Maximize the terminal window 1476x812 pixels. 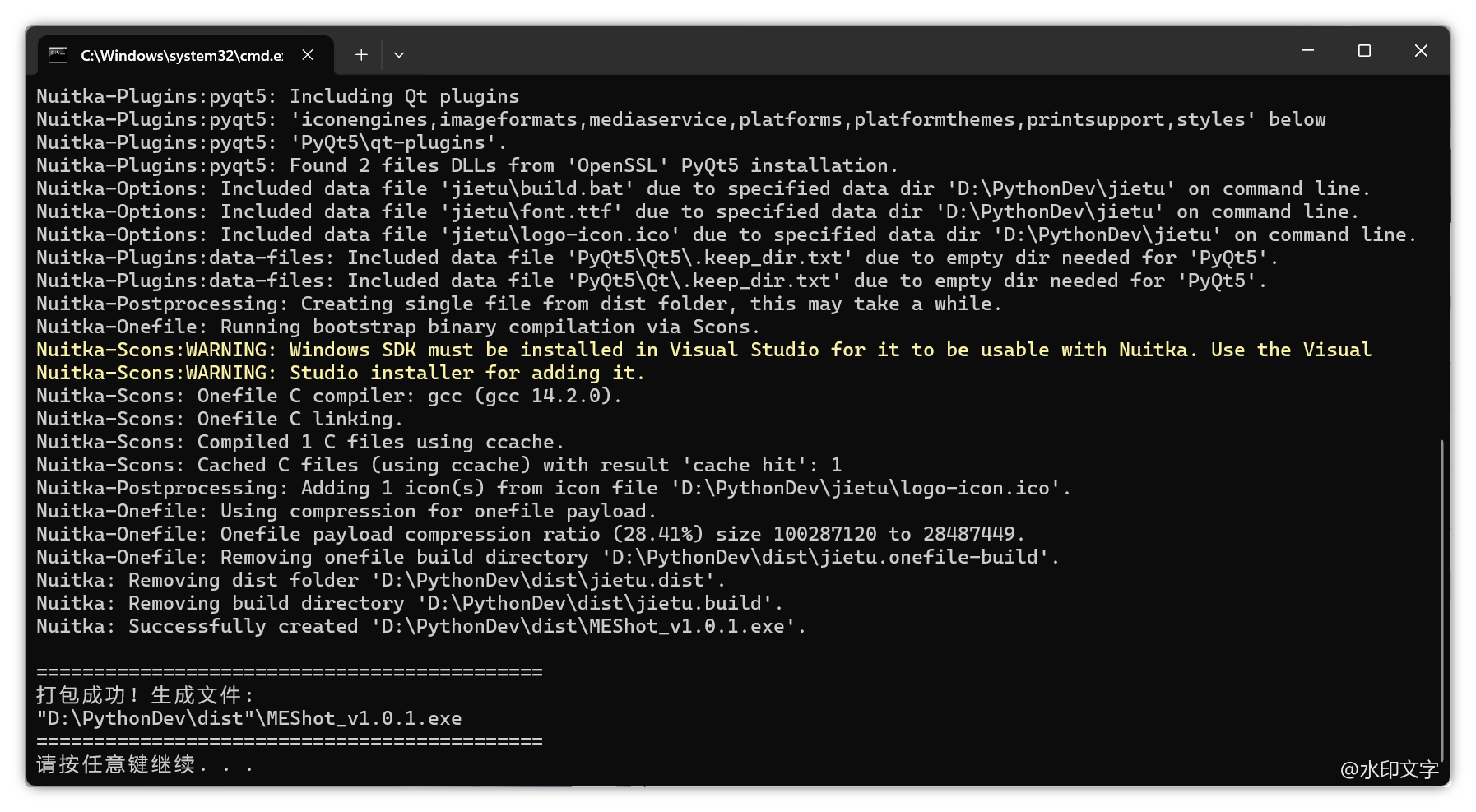coord(1364,51)
